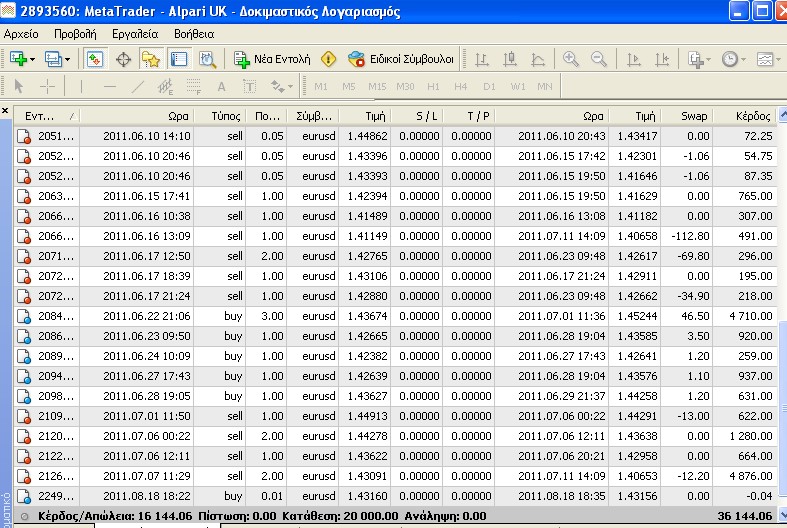
Task: Sort by Κέρδος column header
Action: click(x=744, y=116)
